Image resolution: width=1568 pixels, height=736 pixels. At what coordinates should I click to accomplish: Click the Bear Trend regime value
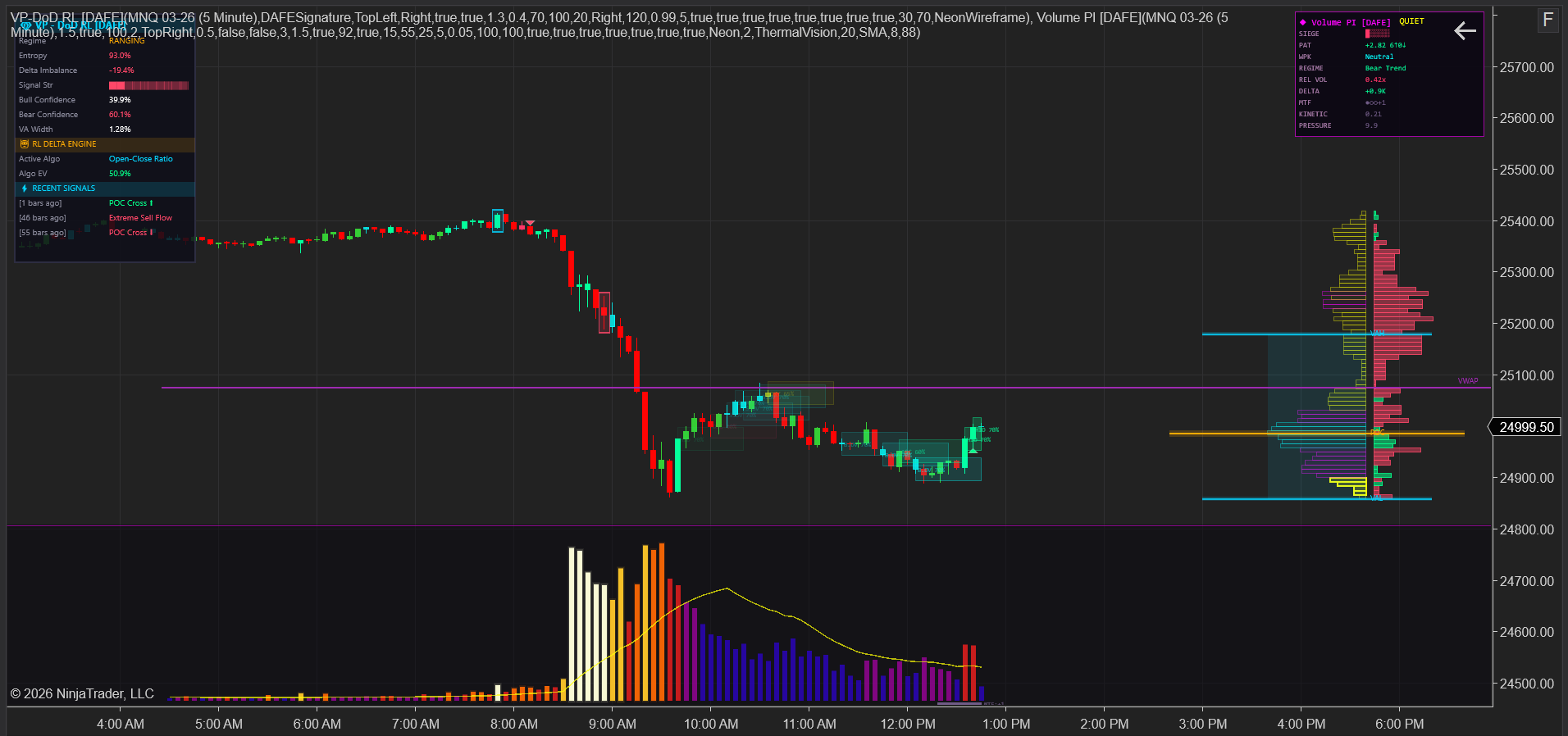(x=1385, y=69)
